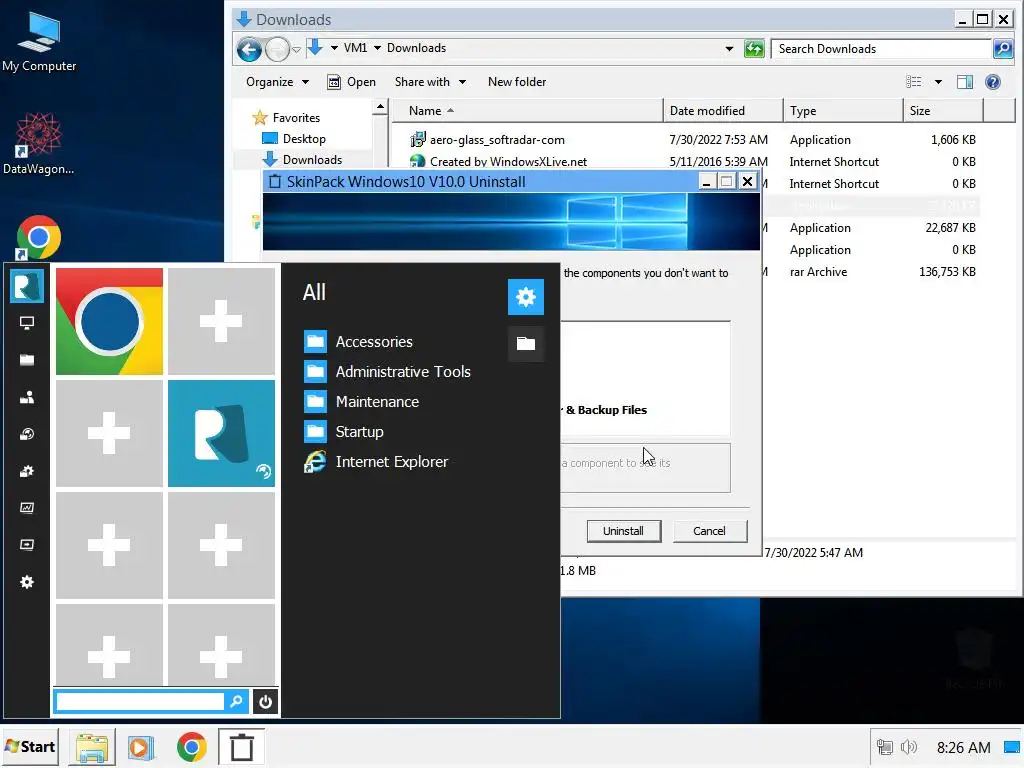Click the New folder button
This screenshot has height=768, width=1024.
coord(517,82)
